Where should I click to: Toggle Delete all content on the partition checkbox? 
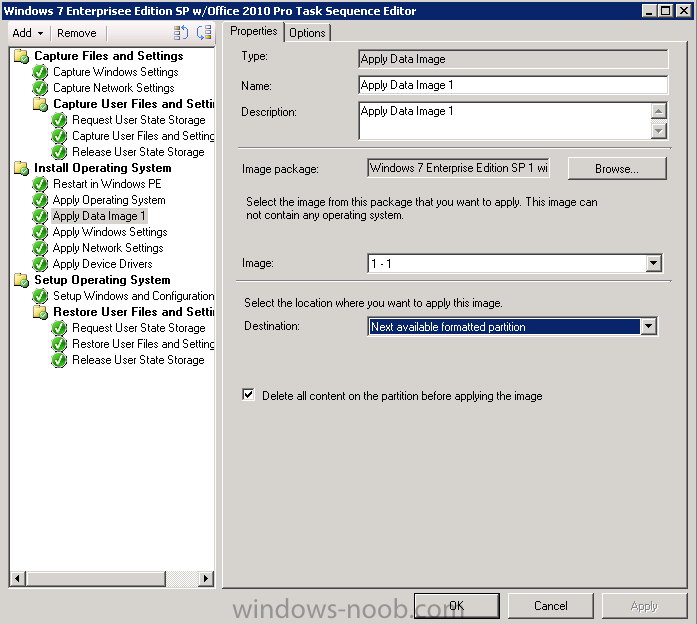pos(248,395)
